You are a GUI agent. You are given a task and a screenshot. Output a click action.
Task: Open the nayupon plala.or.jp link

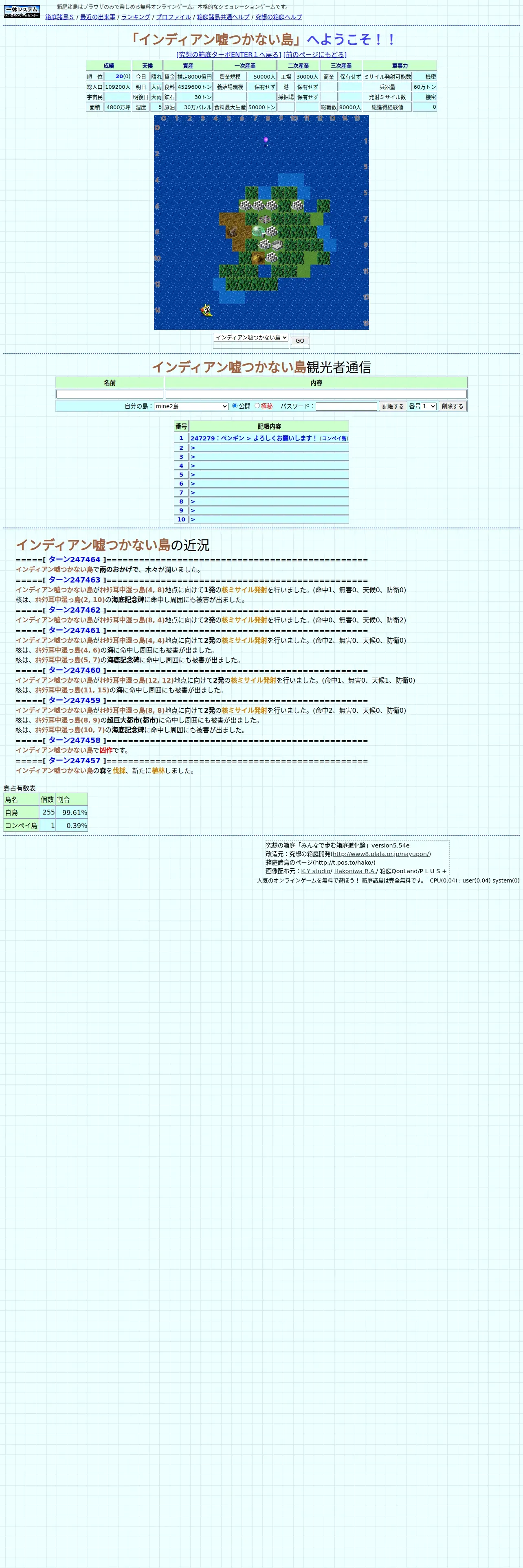(380, 854)
